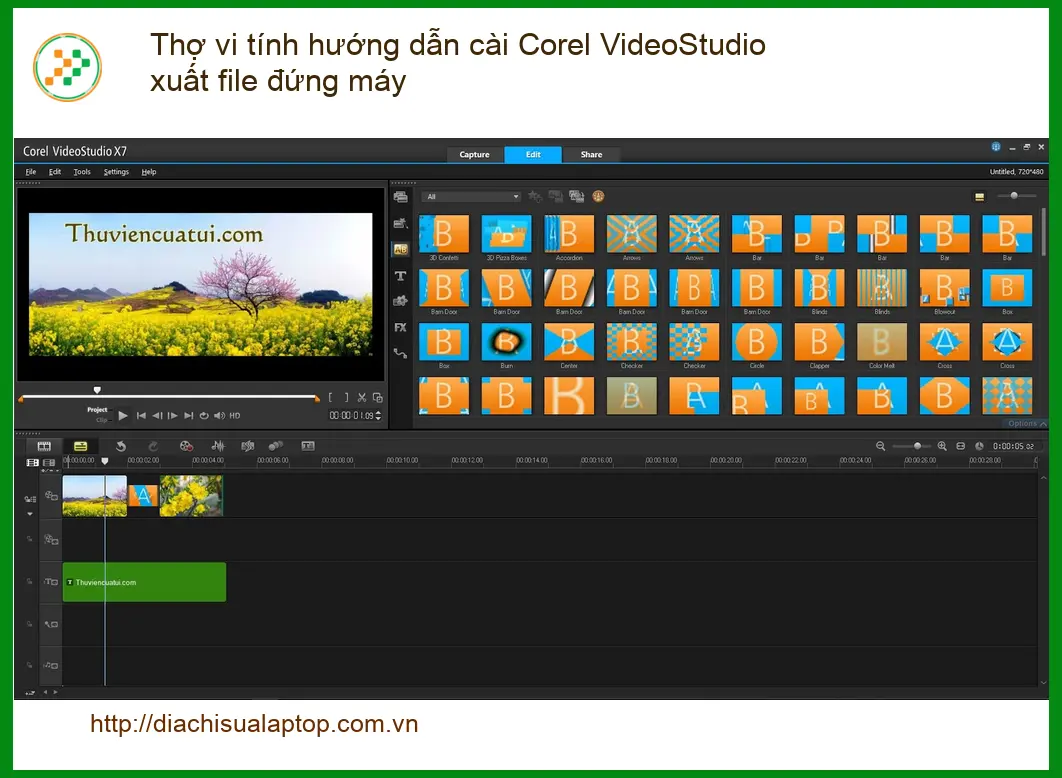Enlarge the preview window icon
Viewport: 1062px width, 778px height.
click(x=378, y=397)
